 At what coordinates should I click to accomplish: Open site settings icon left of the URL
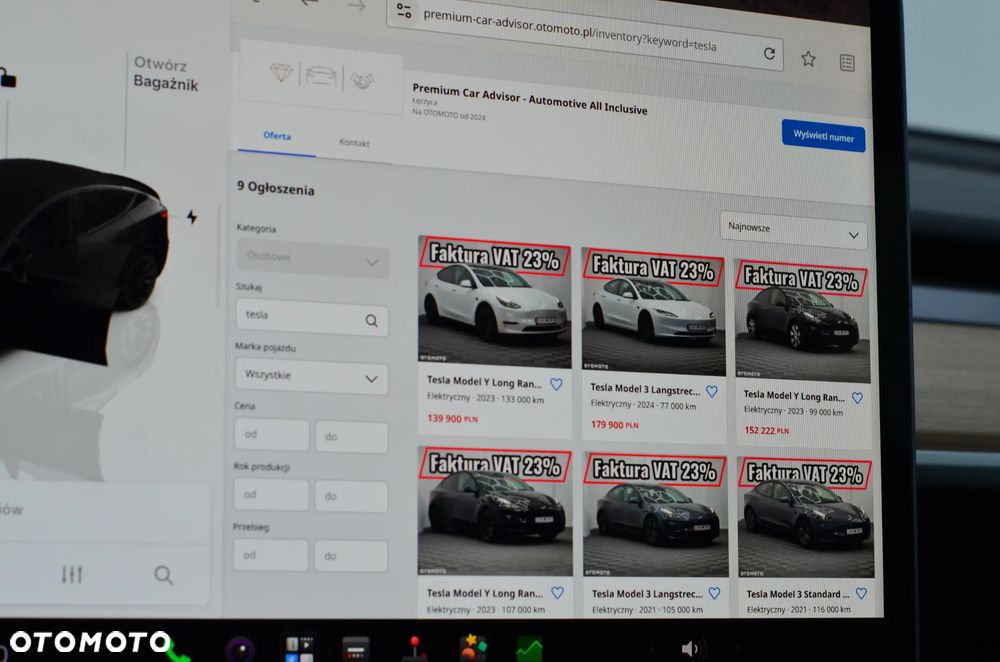pyautogui.click(x=404, y=10)
